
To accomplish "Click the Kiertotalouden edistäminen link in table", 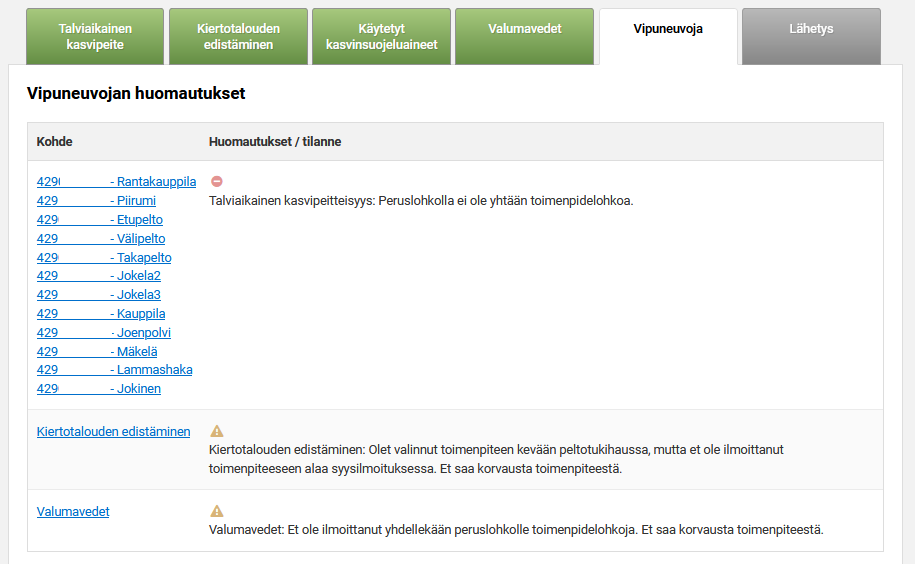I will click(x=113, y=432).
